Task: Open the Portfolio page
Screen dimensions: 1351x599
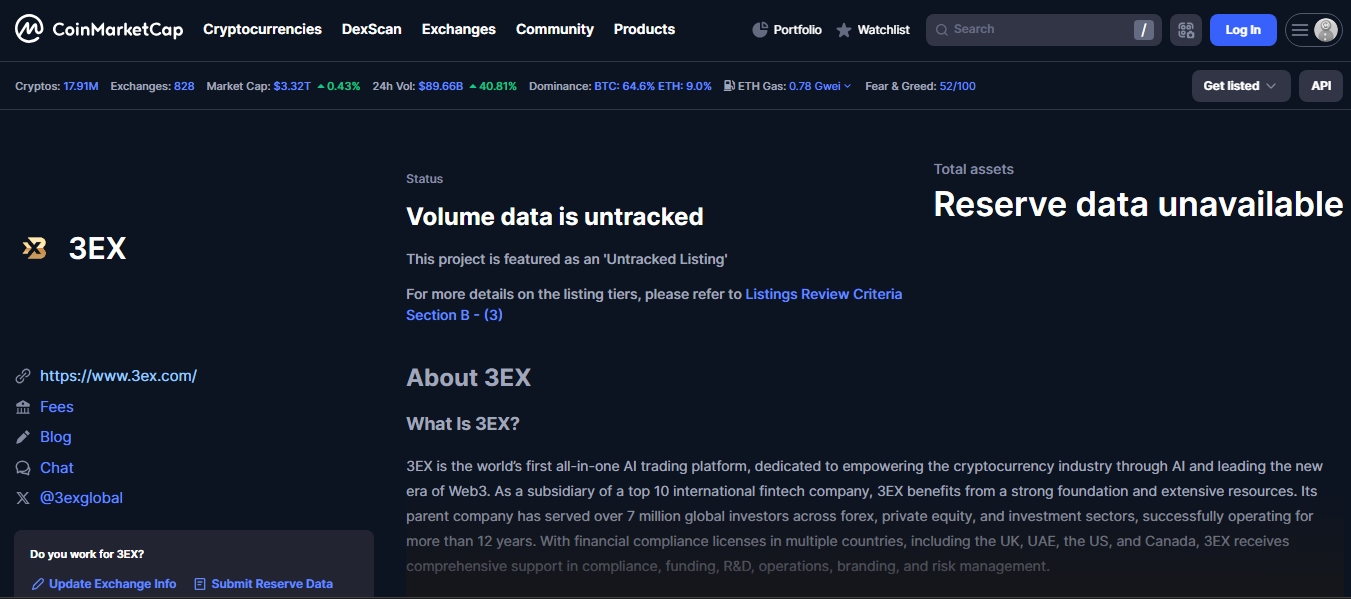Action: (787, 30)
